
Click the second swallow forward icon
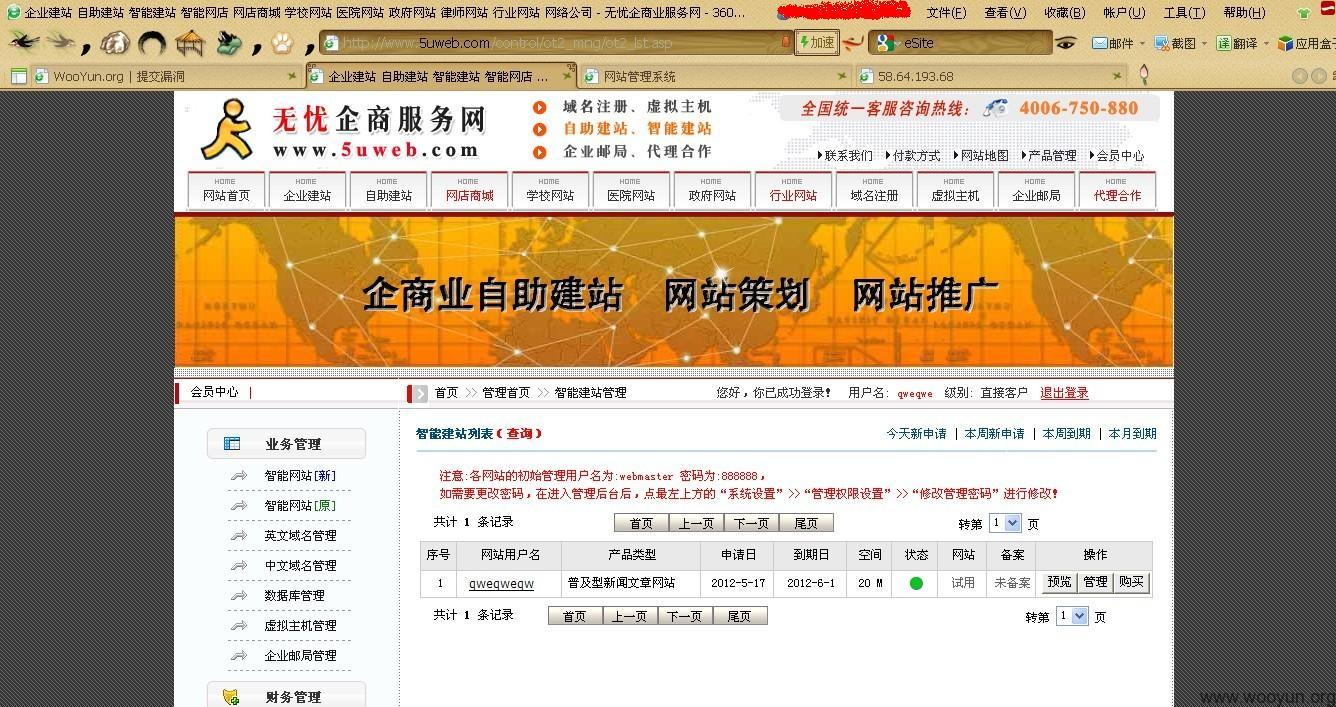click(x=61, y=42)
